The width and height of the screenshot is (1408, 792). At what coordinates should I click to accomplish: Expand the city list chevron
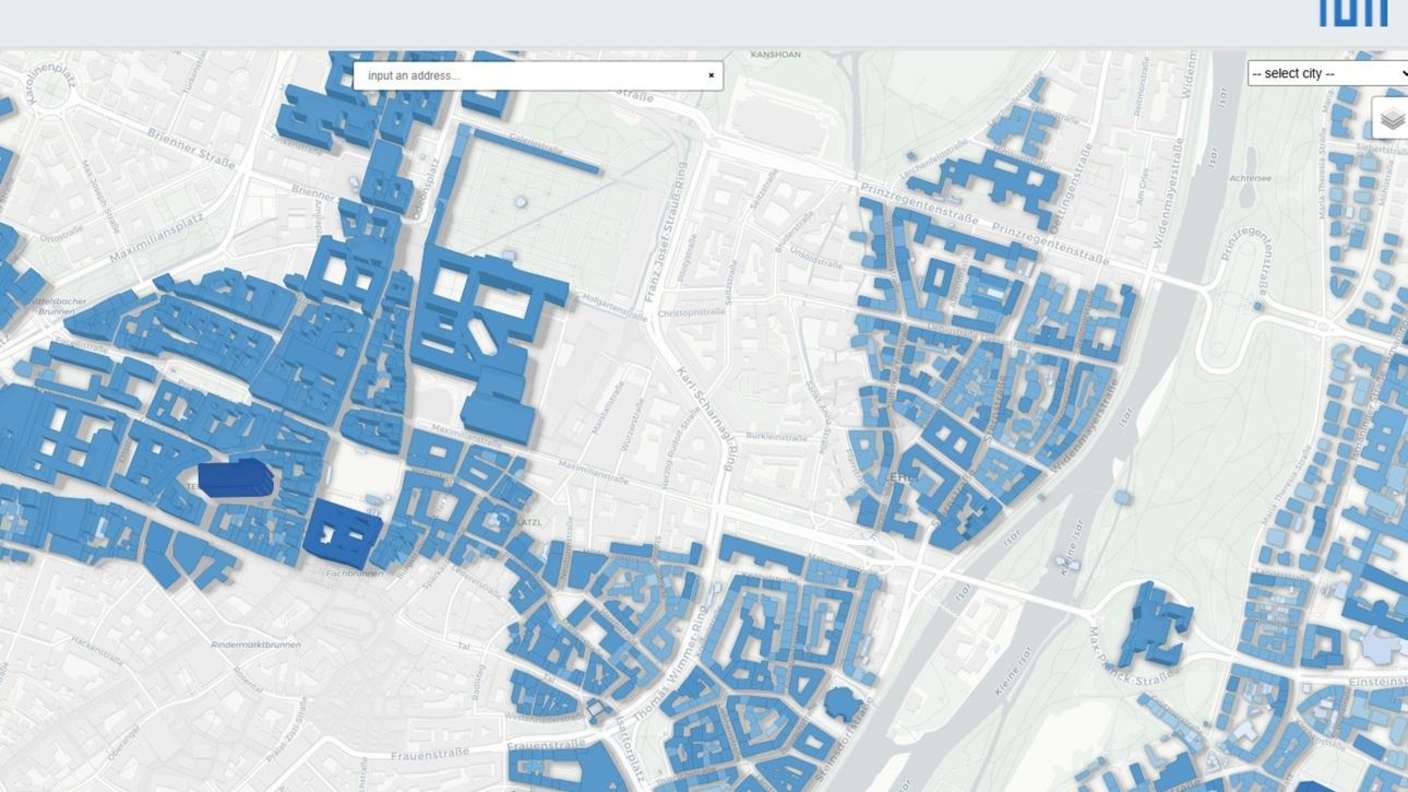pos(1402,73)
